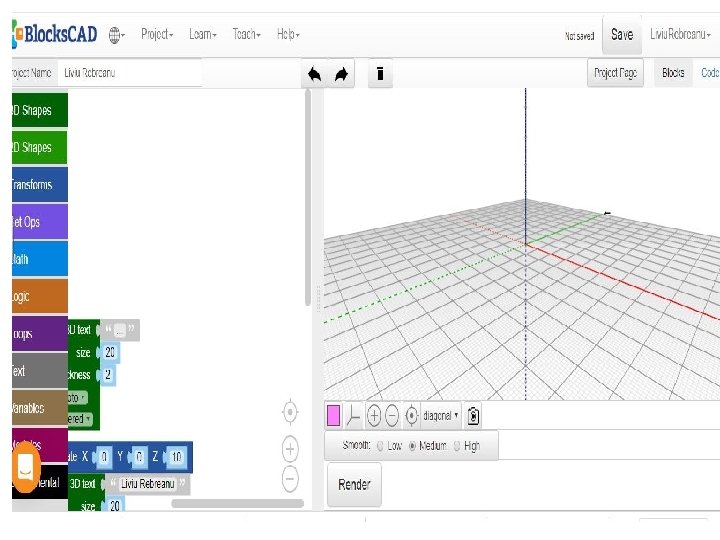Image resolution: width=720 pixels, height=540 pixels.
Task: Open the font dropdown in 3D text block
Action: [x=77, y=398]
